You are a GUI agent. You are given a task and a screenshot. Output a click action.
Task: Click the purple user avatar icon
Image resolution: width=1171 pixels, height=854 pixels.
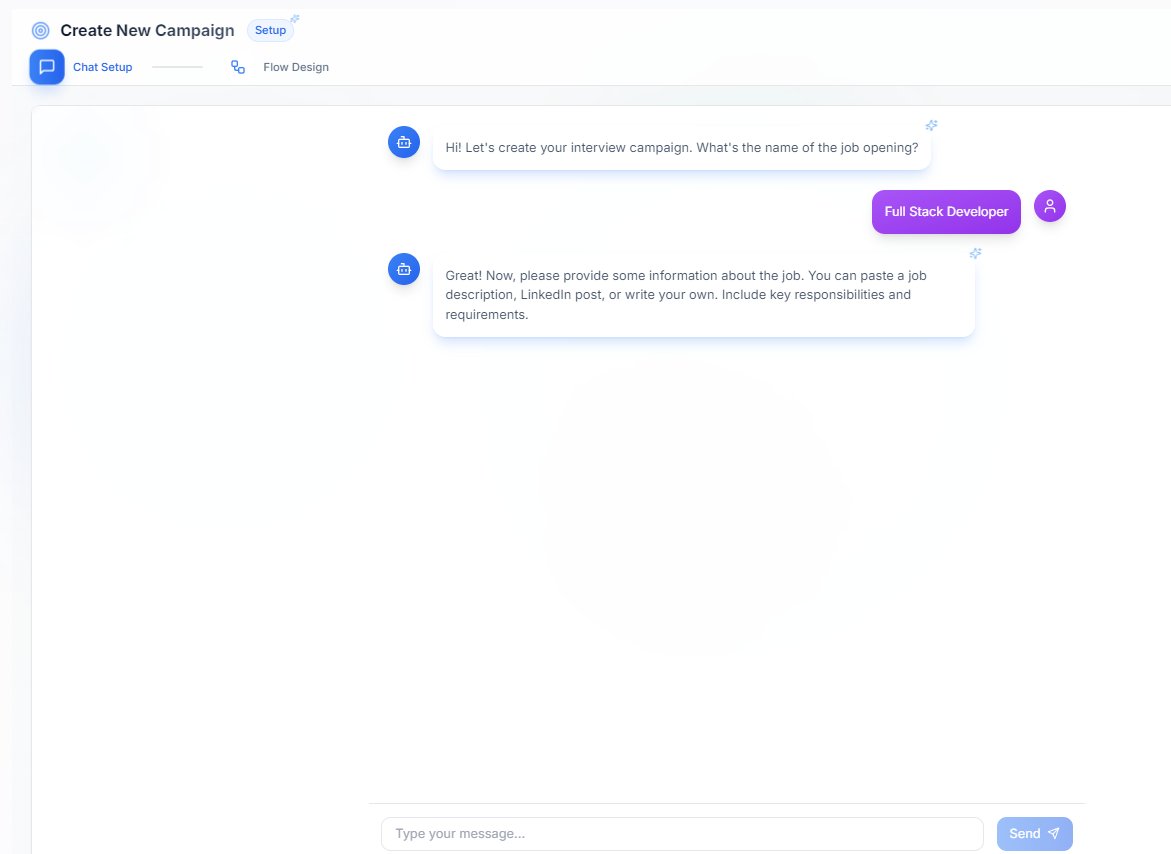point(1049,206)
